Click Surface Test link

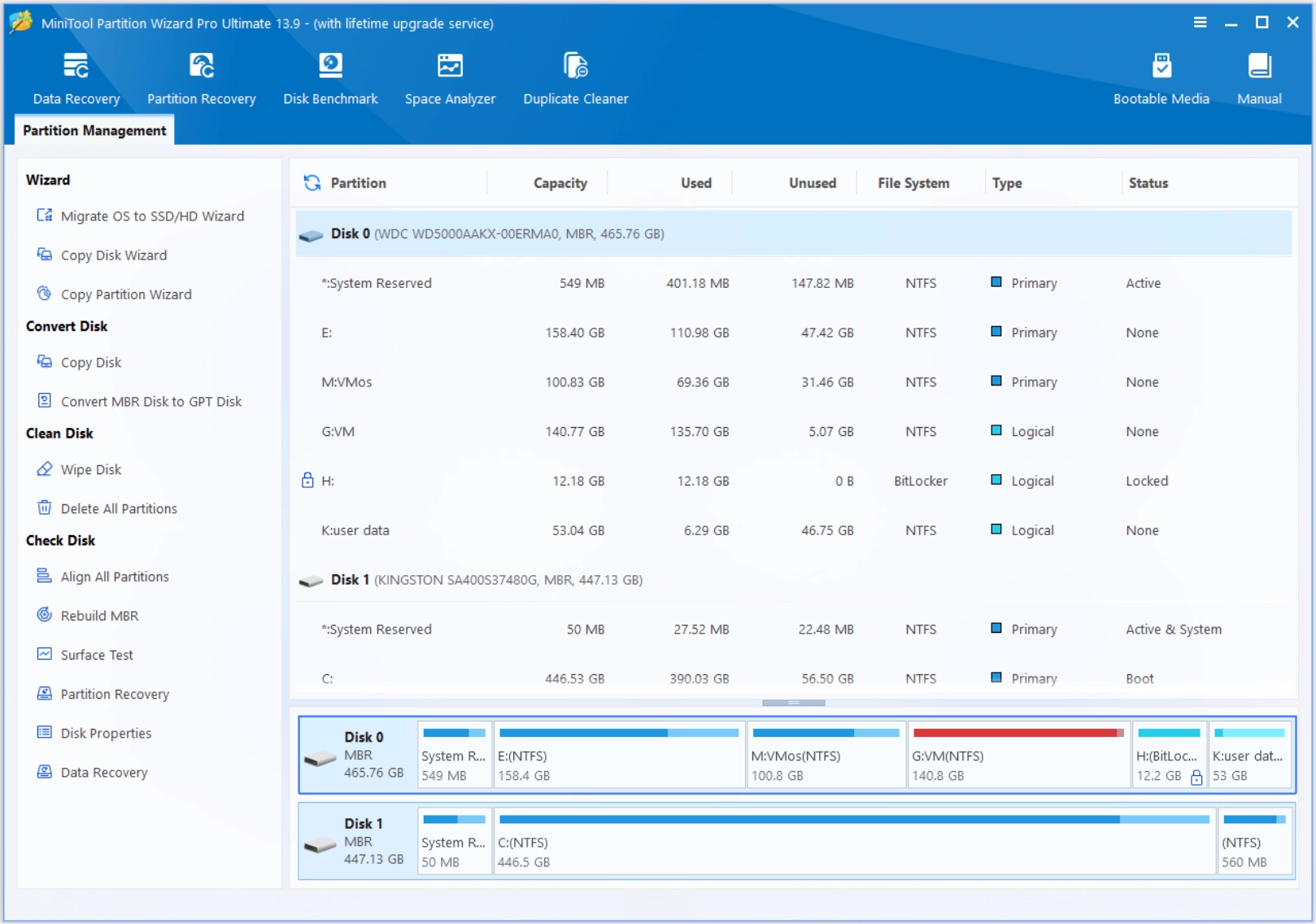(97, 656)
